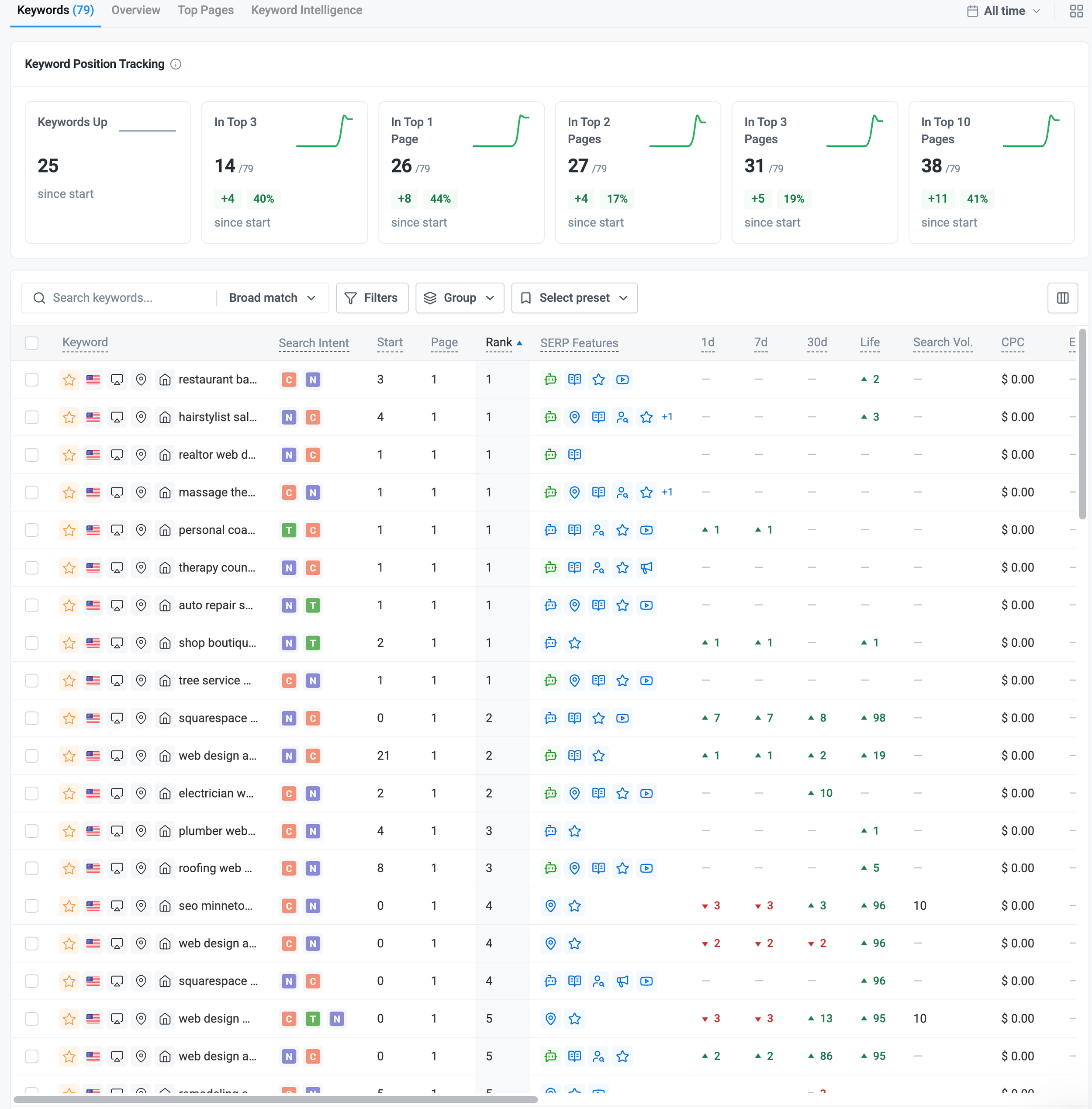Open the Top Pages tab
The height and width of the screenshot is (1109, 1092).
[206, 10]
